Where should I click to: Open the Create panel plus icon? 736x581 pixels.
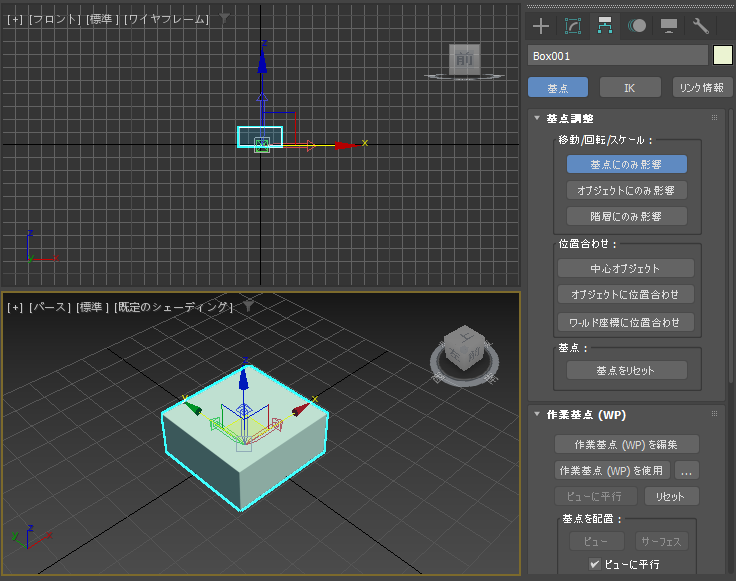pos(541,26)
